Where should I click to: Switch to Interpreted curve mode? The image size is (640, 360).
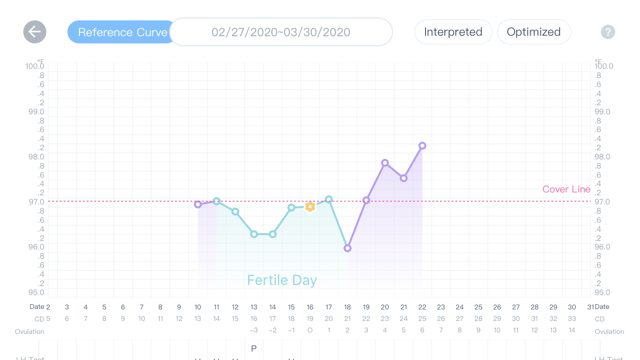coord(453,32)
